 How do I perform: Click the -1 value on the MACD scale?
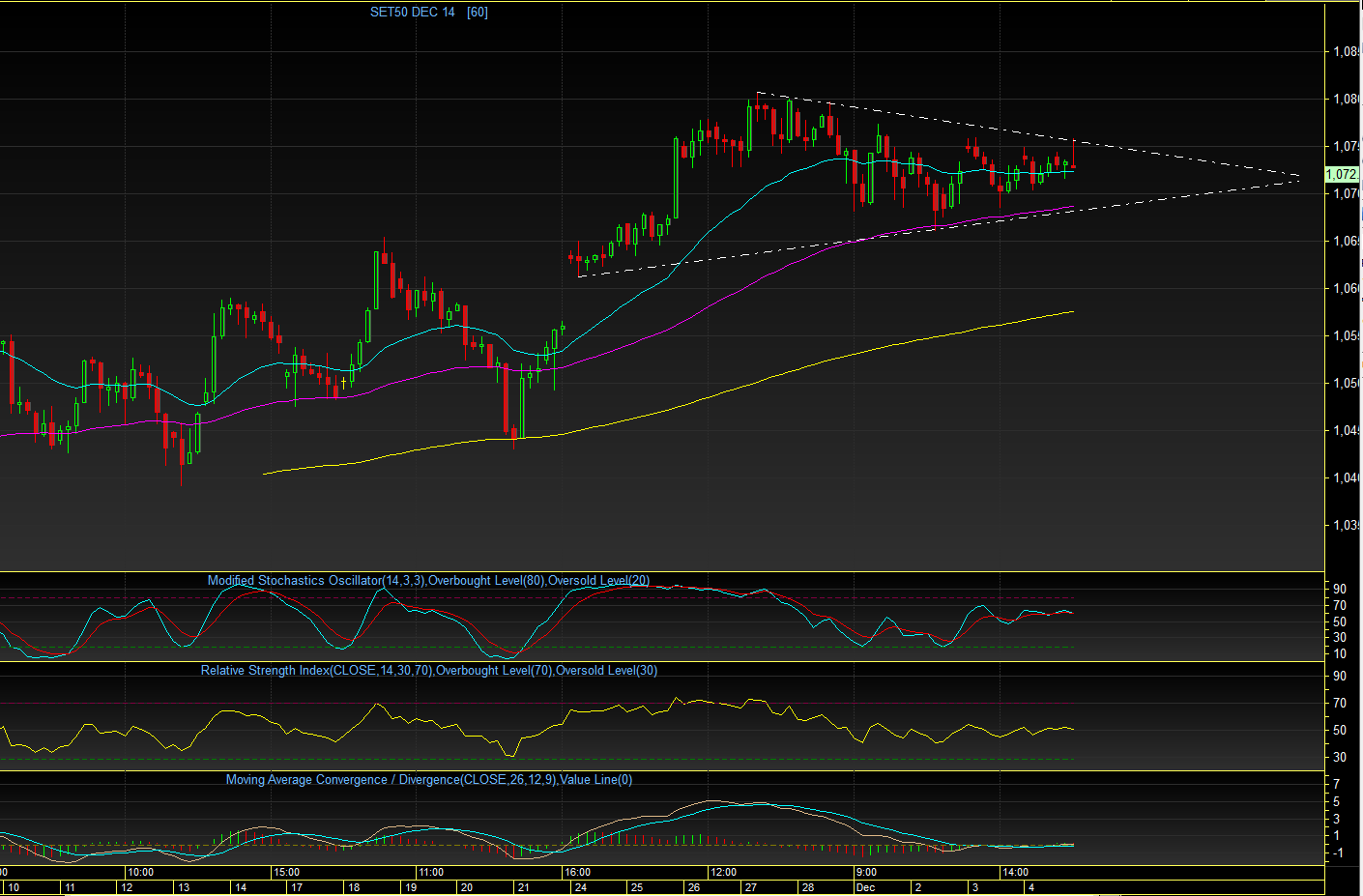pyautogui.click(x=1337, y=853)
